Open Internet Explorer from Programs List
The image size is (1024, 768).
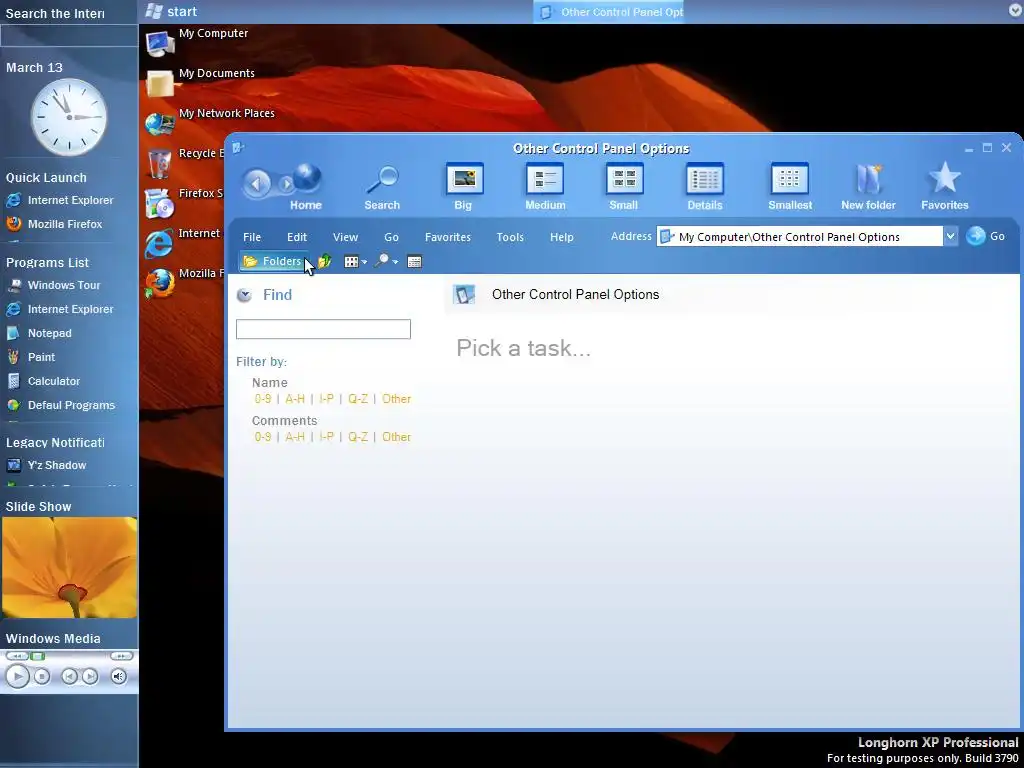tap(60, 310)
